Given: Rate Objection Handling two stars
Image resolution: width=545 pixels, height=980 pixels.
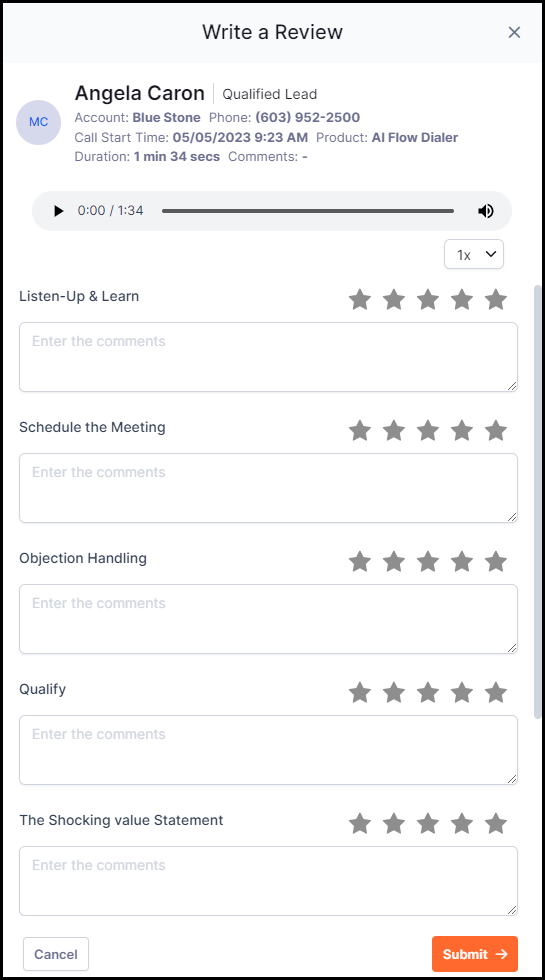Looking at the screenshot, I should (394, 561).
